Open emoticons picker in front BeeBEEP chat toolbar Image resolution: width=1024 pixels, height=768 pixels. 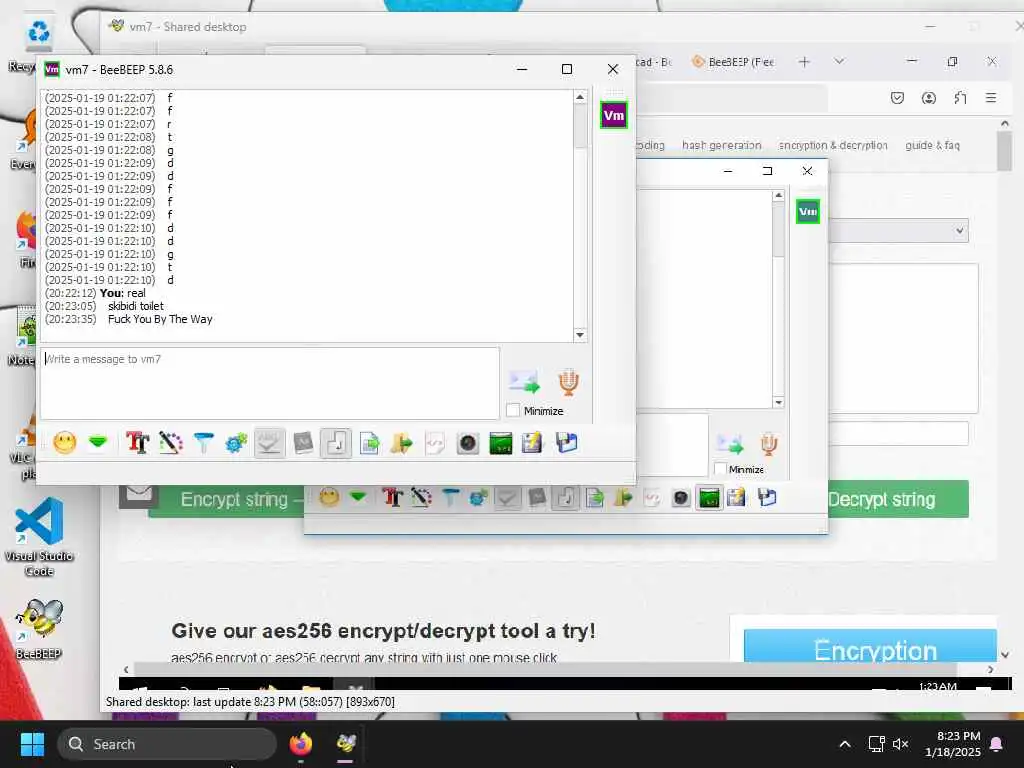65,443
